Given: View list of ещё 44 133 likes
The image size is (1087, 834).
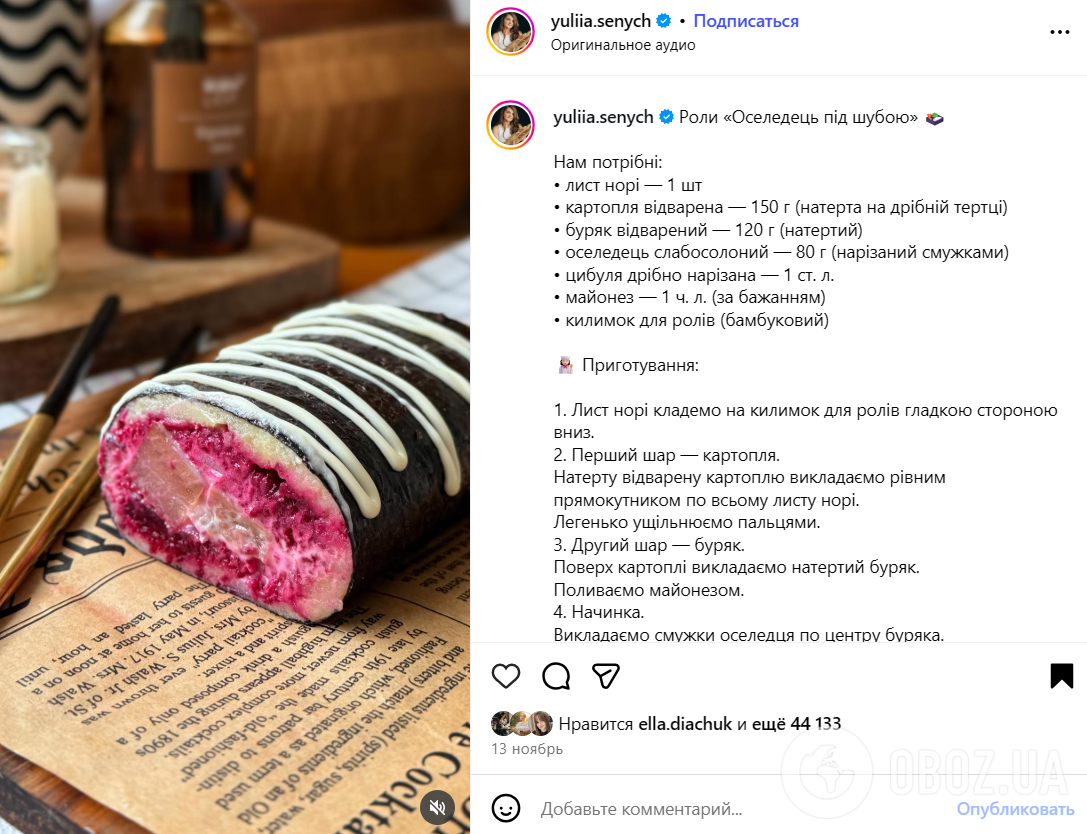Looking at the screenshot, I should coord(796,724).
